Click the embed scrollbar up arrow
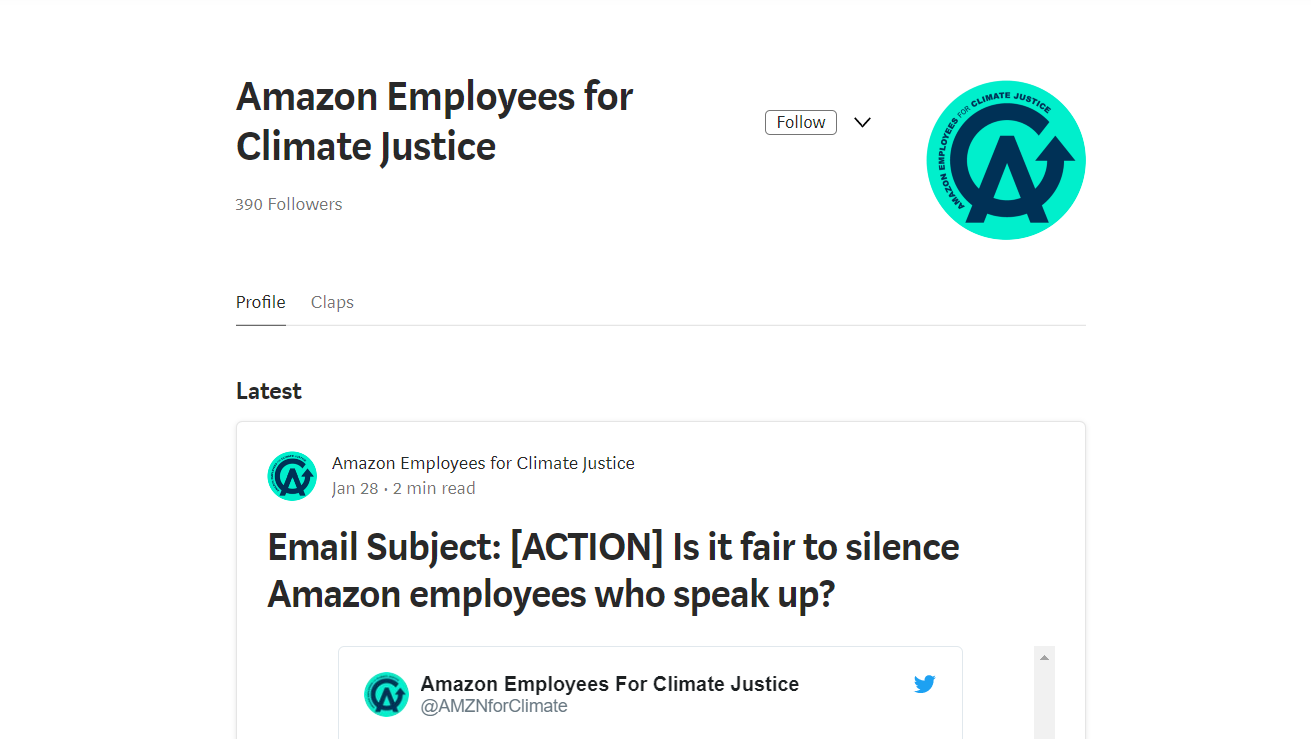The image size is (1311, 739). point(1044,657)
